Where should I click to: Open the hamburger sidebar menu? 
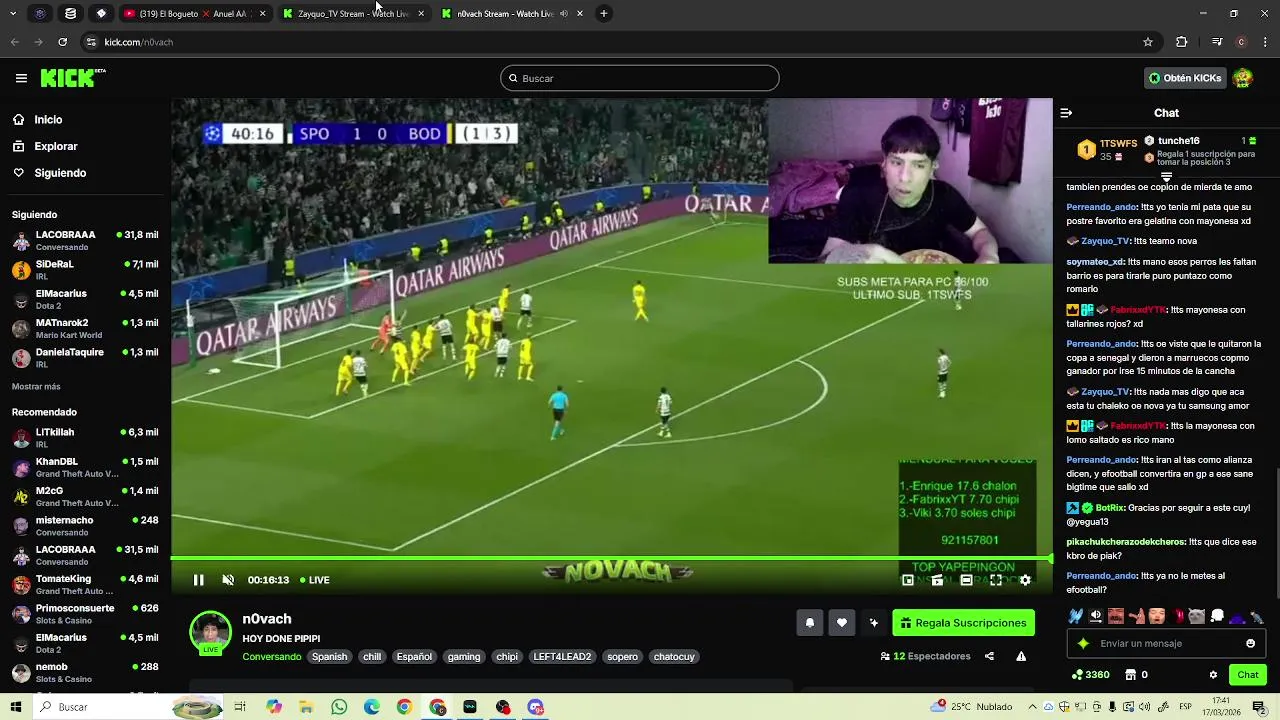tap(21, 78)
